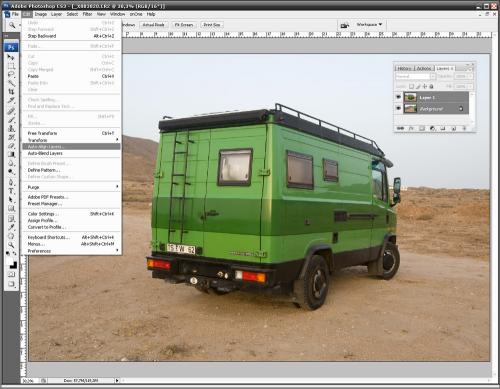Click the foreground/background color swatch
The height and width of the screenshot is (389, 500).
(x=11, y=262)
